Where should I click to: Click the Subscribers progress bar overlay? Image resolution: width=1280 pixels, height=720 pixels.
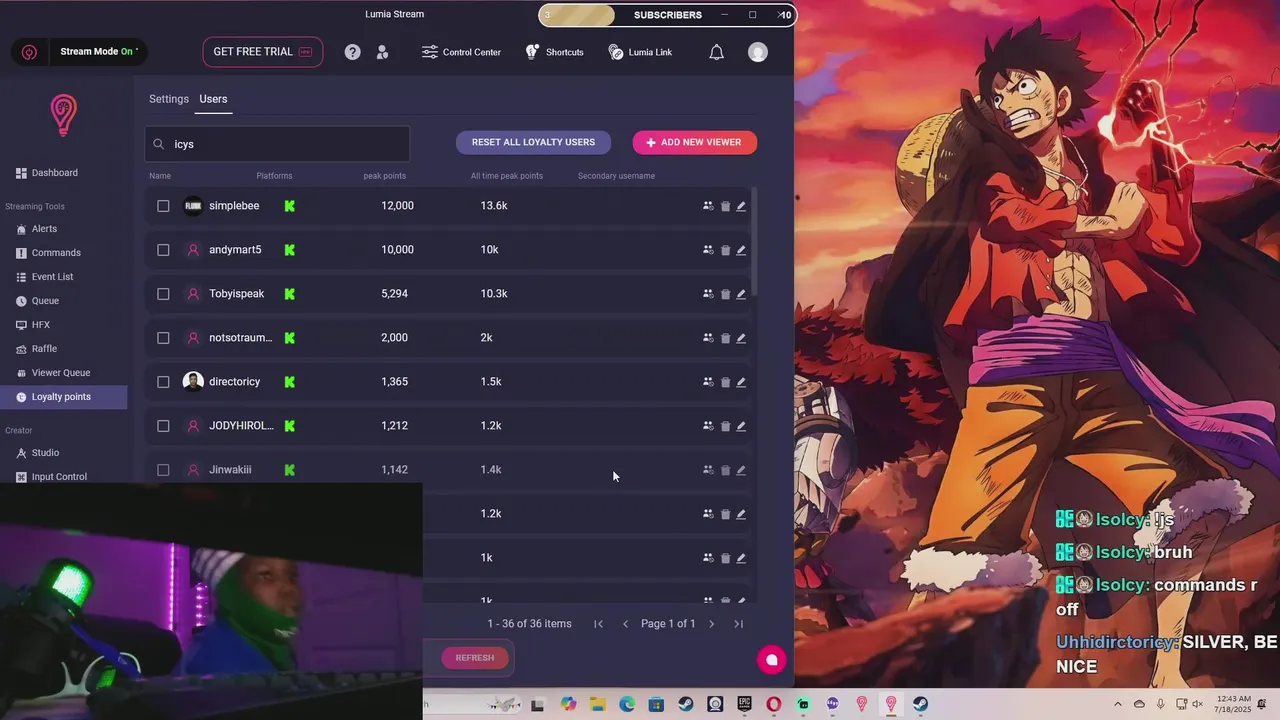pyautogui.click(x=667, y=15)
